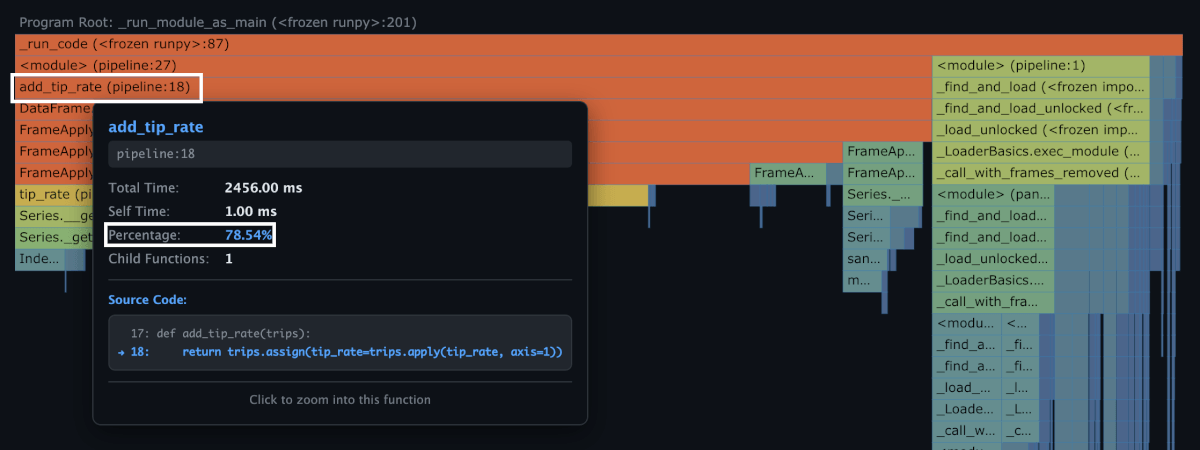Click the _load_... frame at bottom
1200x450 pixels.
click(x=967, y=389)
